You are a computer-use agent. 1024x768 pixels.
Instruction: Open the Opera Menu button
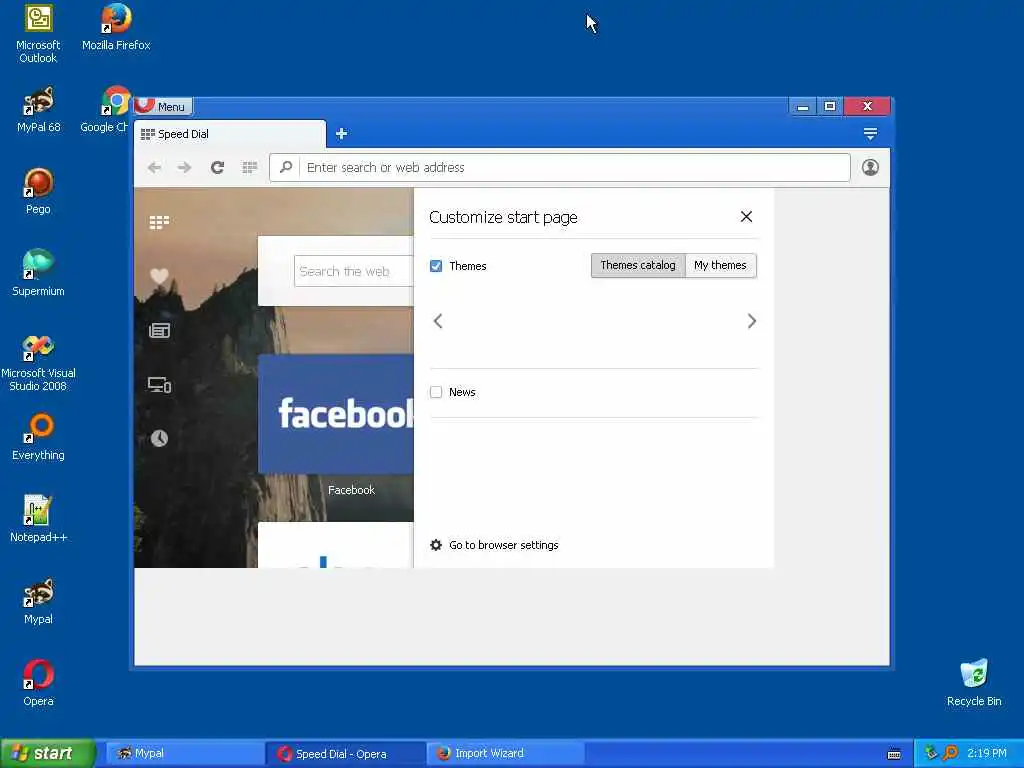tap(163, 106)
